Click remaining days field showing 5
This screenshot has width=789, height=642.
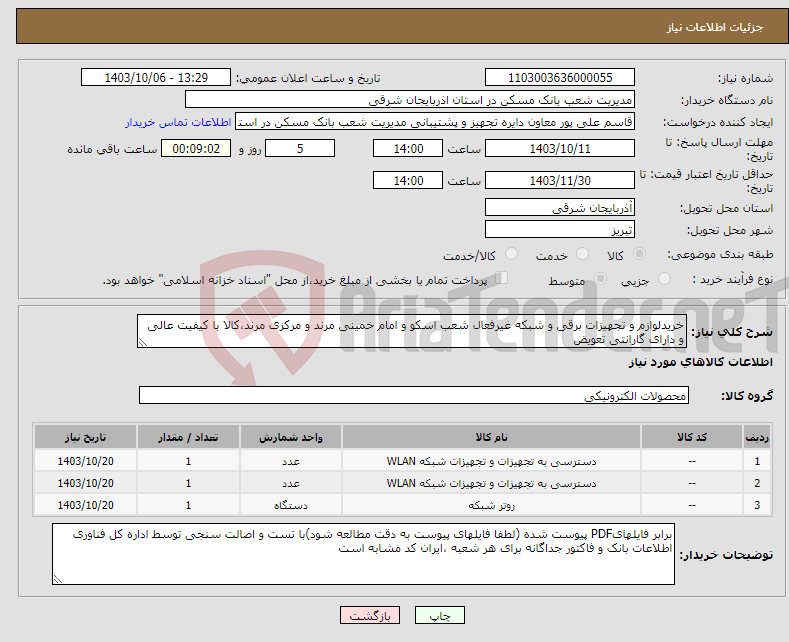coord(300,148)
